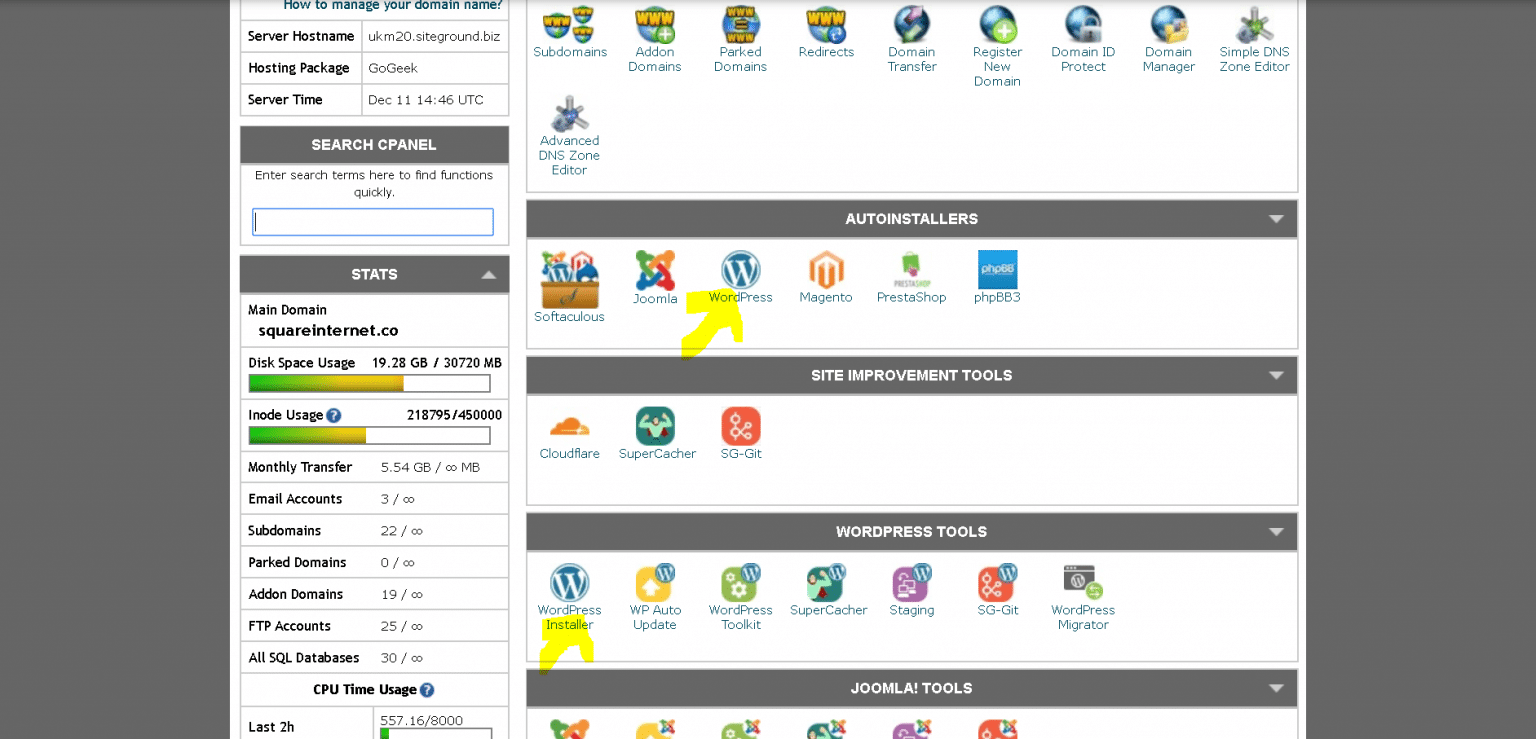Viewport: 1536px width, 739px height.
Task: Open SG-Git under WordPress Tools
Action: [x=998, y=591]
